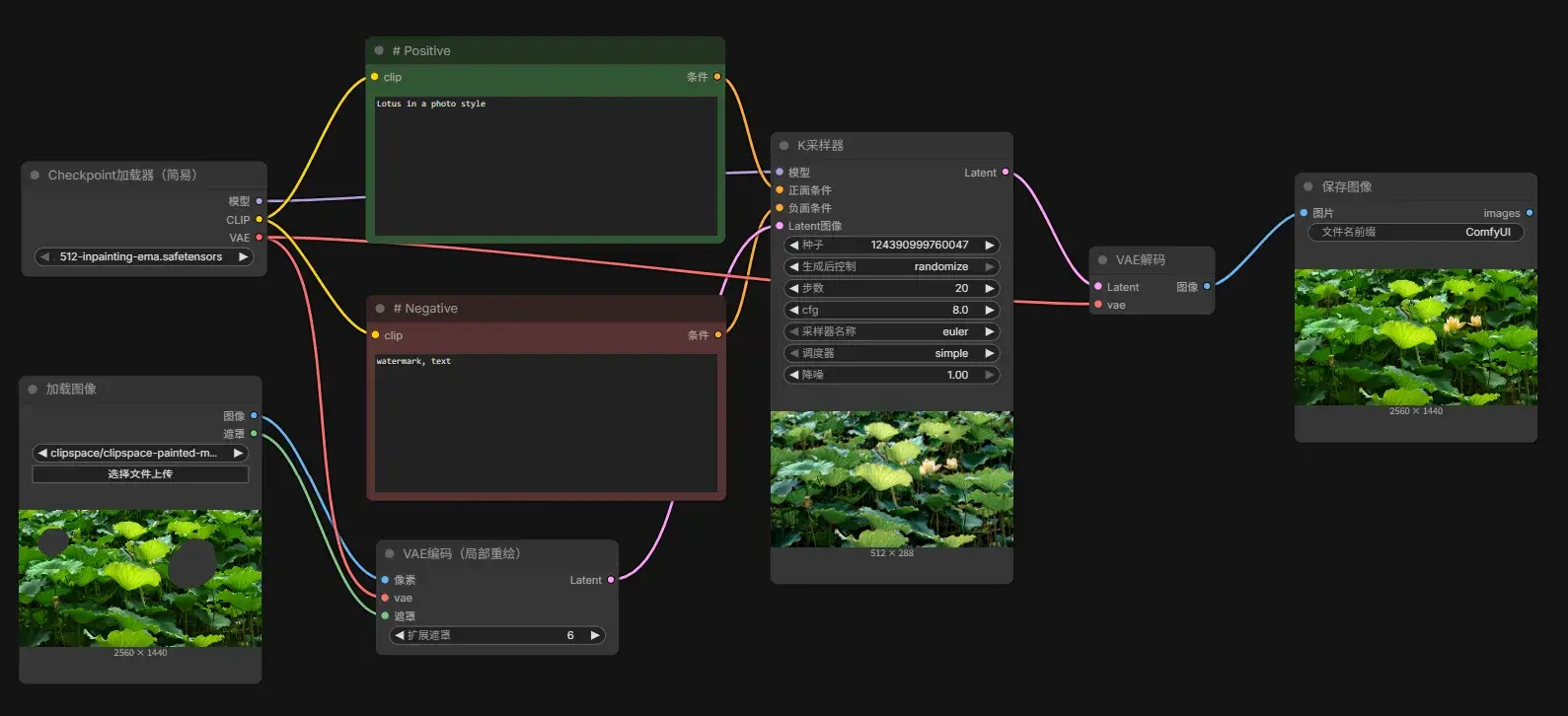Collapse the 加载图像 node via its dot
The height and width of the screenshot is (716, 1568).
pyautogui.click(x=33, y=390)
